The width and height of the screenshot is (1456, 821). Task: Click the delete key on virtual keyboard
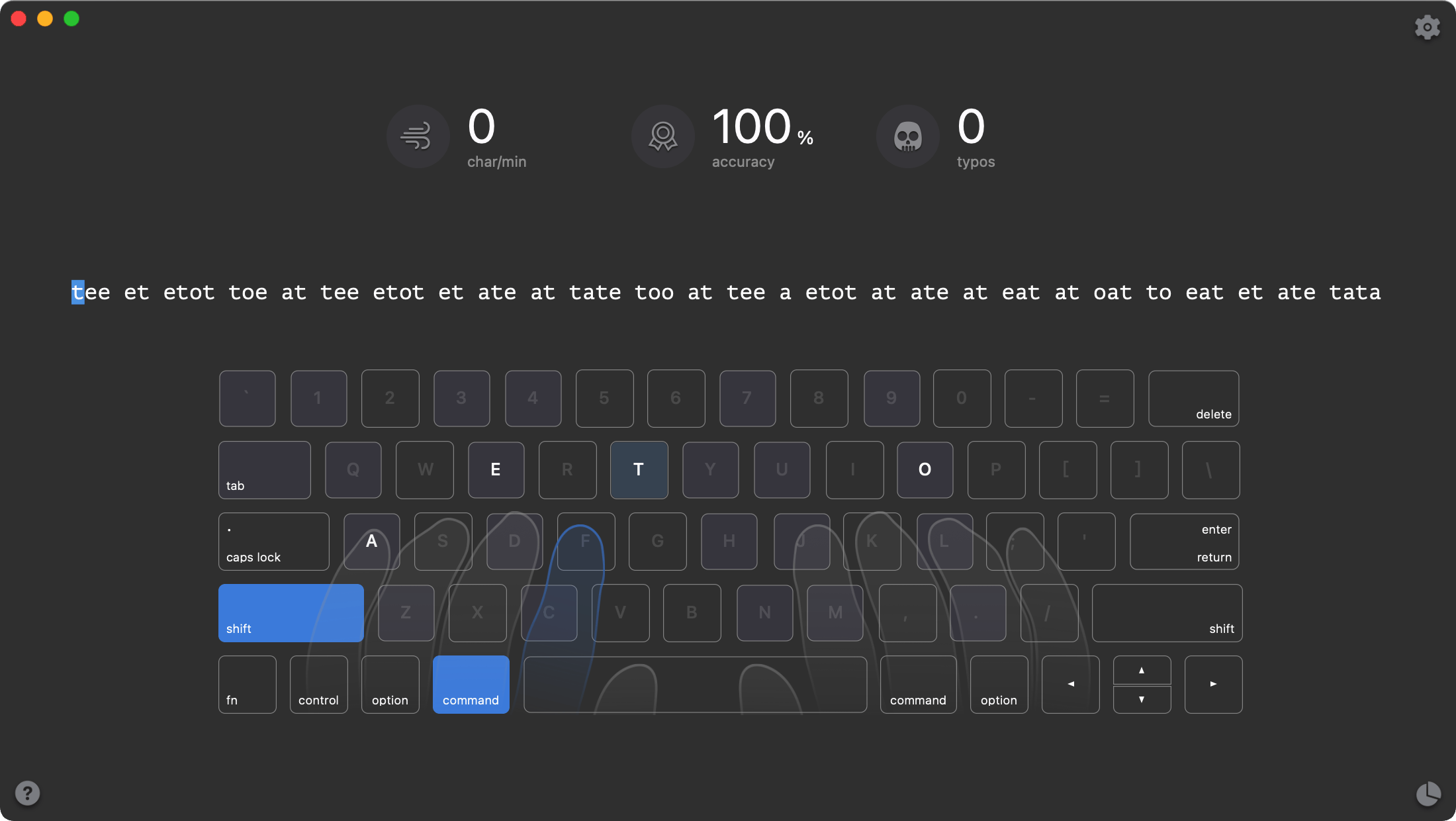point(1192,398)
